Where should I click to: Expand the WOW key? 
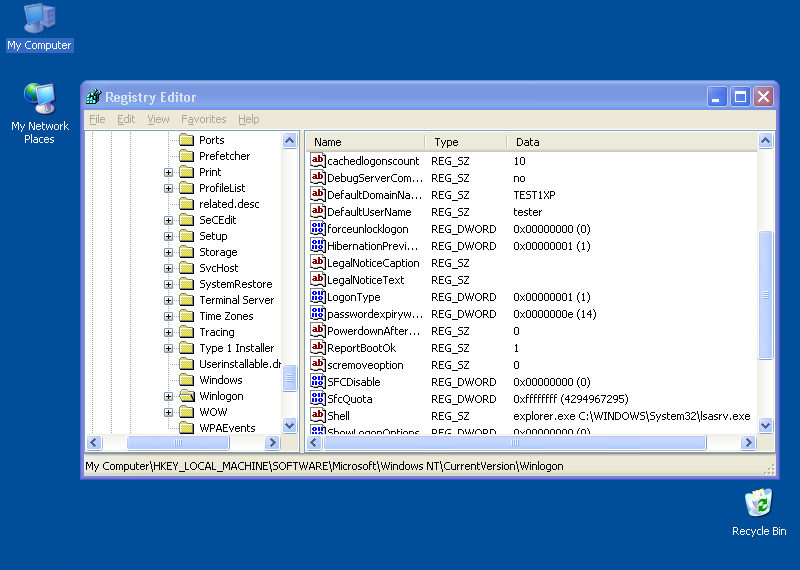point(168,412)
